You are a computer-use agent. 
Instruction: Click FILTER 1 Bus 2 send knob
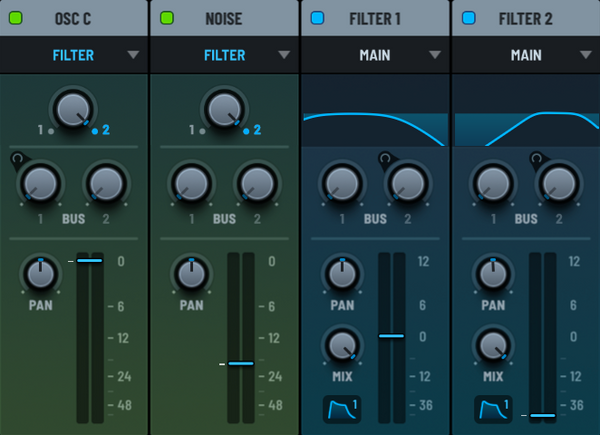pos(408,184)
